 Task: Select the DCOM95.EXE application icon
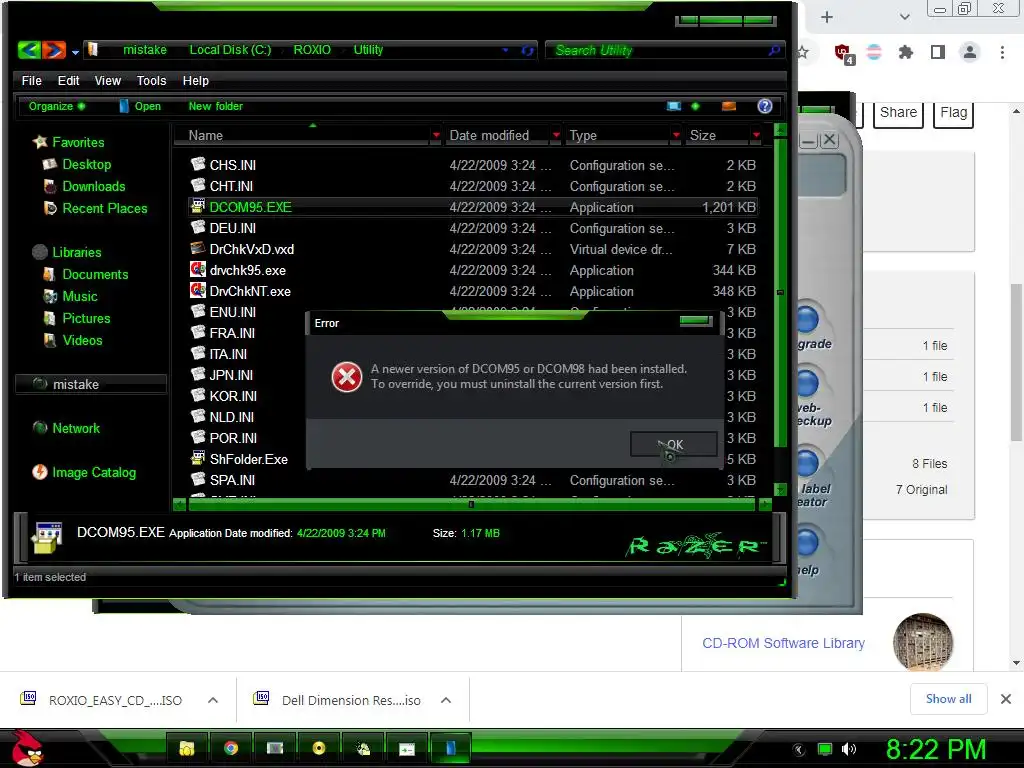click(198, 206)
